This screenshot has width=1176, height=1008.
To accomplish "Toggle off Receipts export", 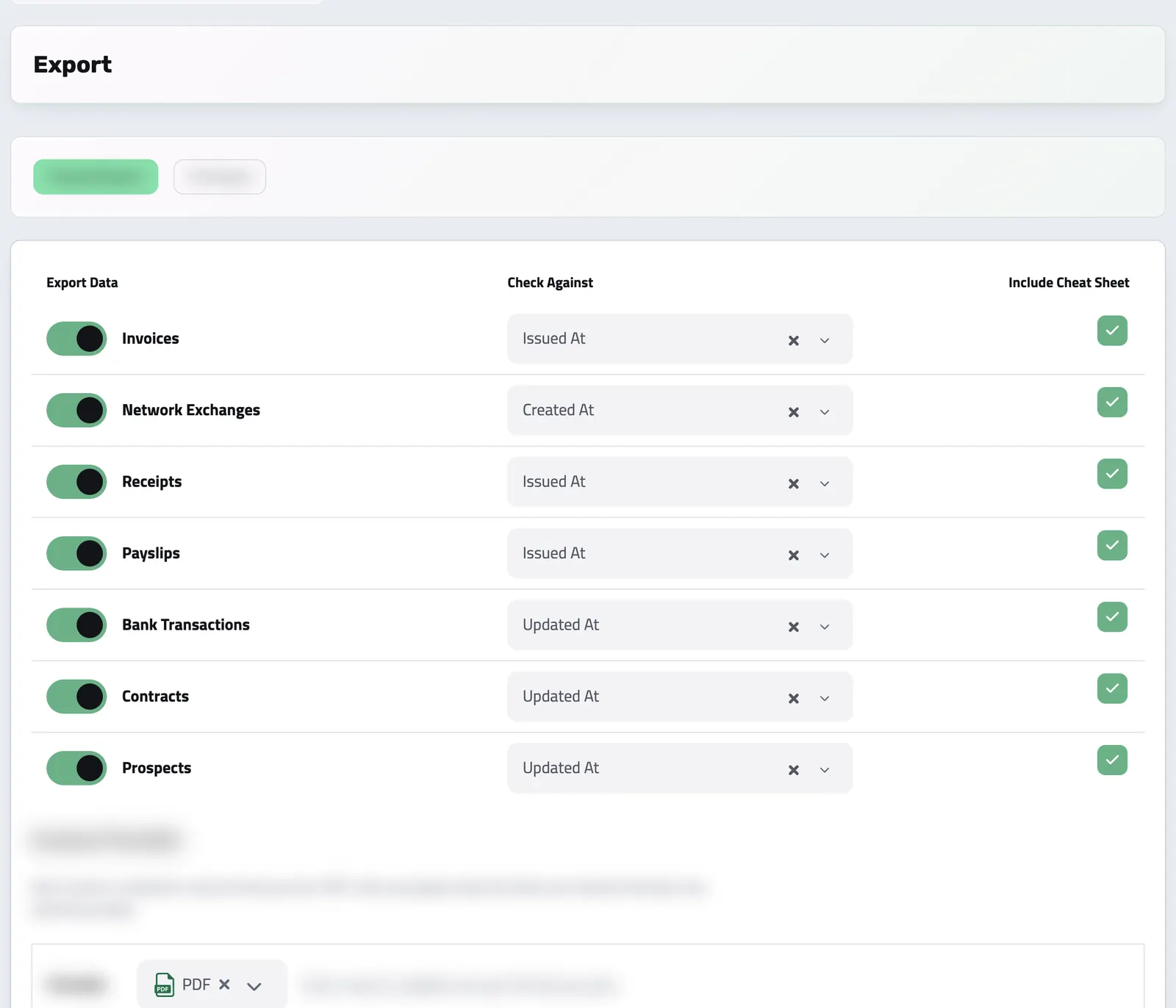I will pos(76,482).
